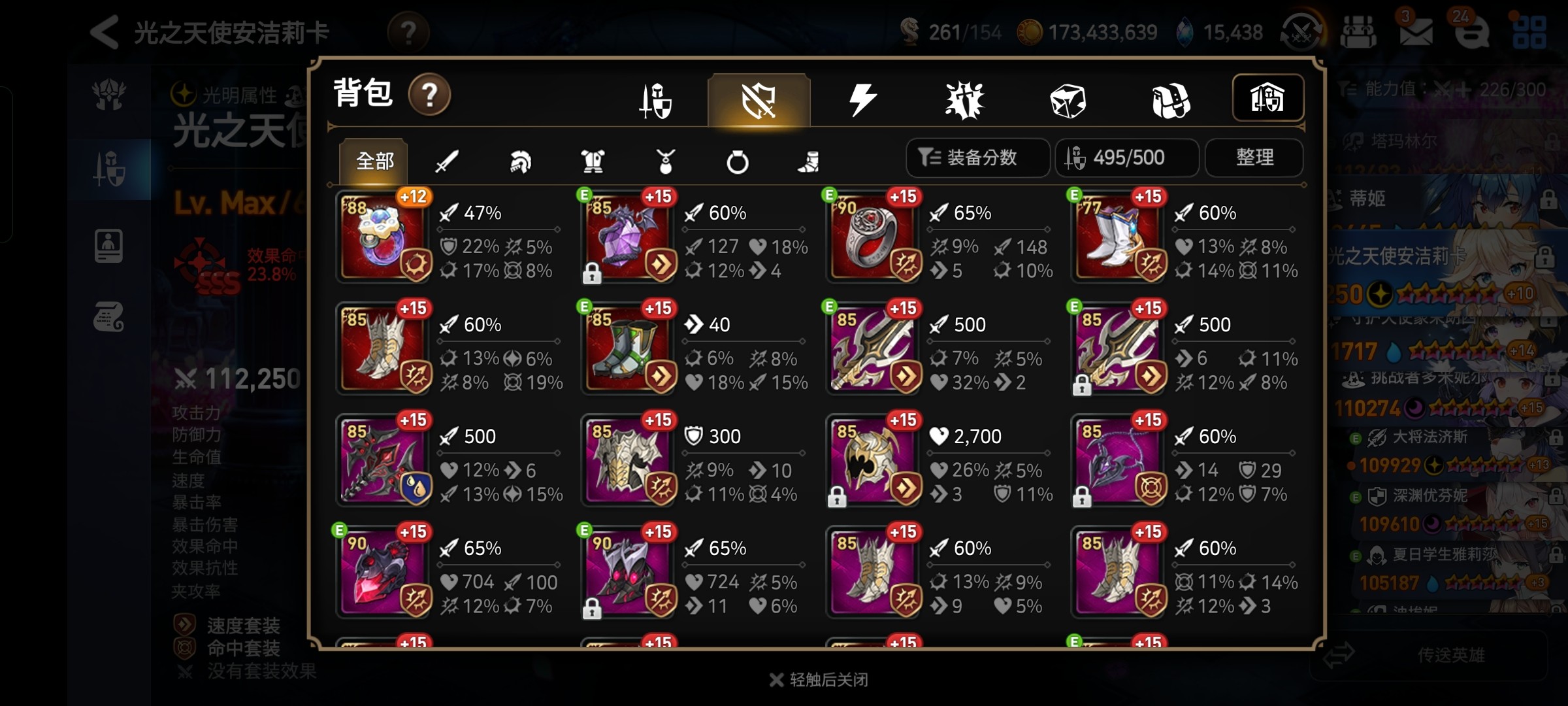The width and height of the screenshot is (1568, 706).
Task: Click the 495/500 inventory capacity button
Action: (x=1127, y=158)
